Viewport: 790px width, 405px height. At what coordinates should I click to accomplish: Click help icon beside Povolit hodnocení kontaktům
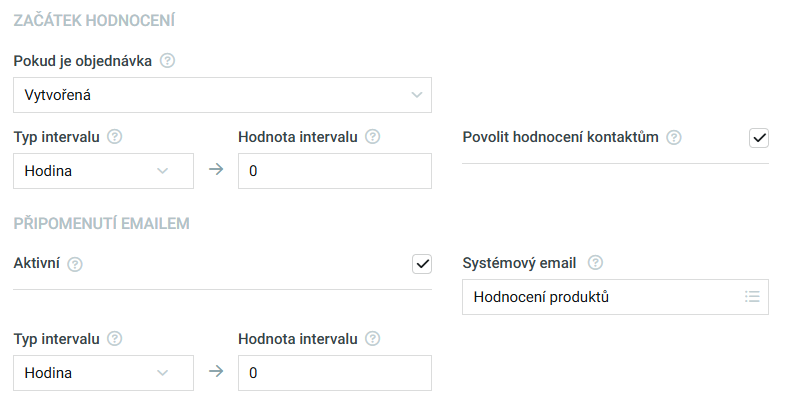pos(674,137)
